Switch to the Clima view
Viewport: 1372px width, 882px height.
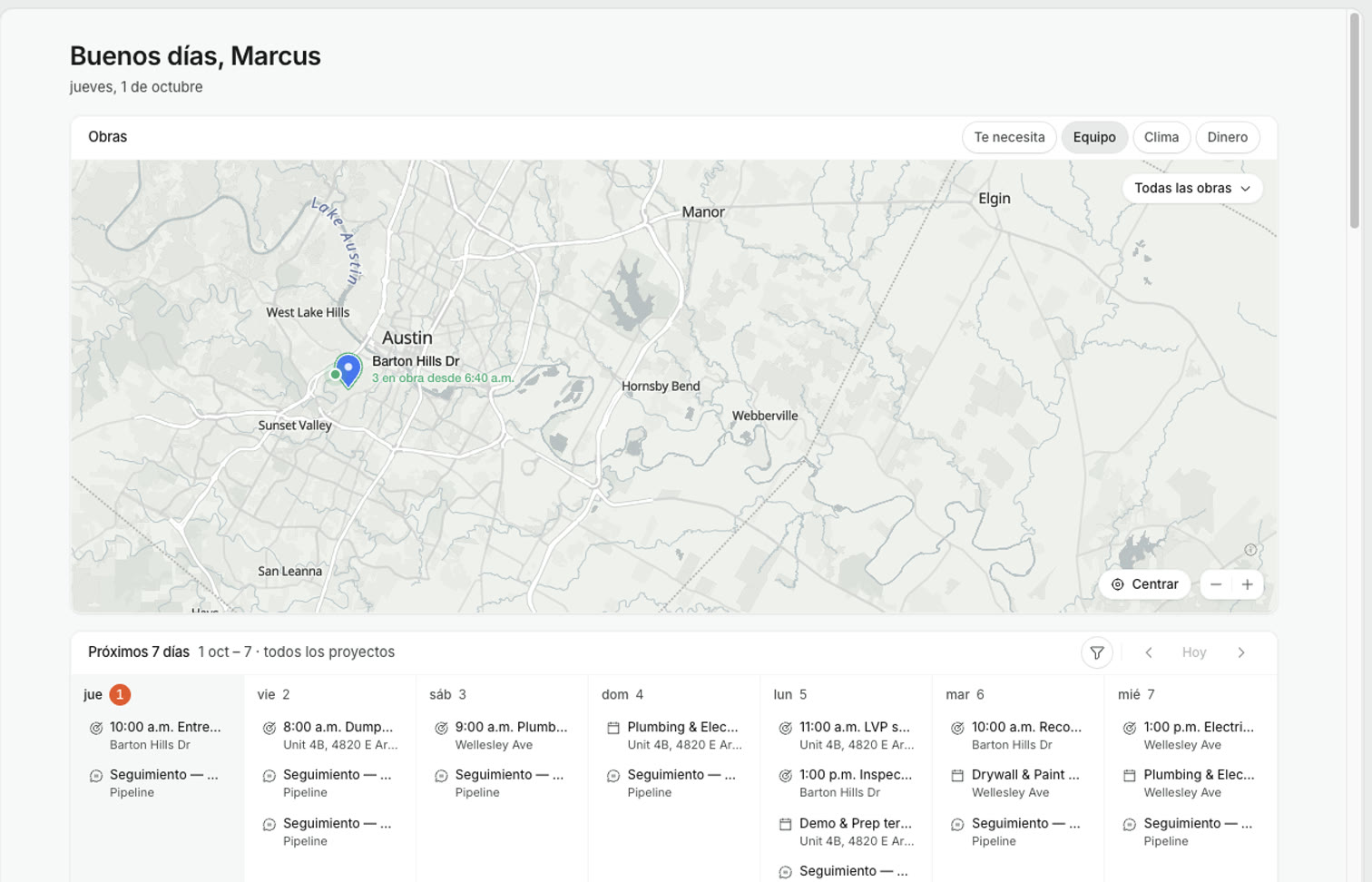pos(1161,137)
